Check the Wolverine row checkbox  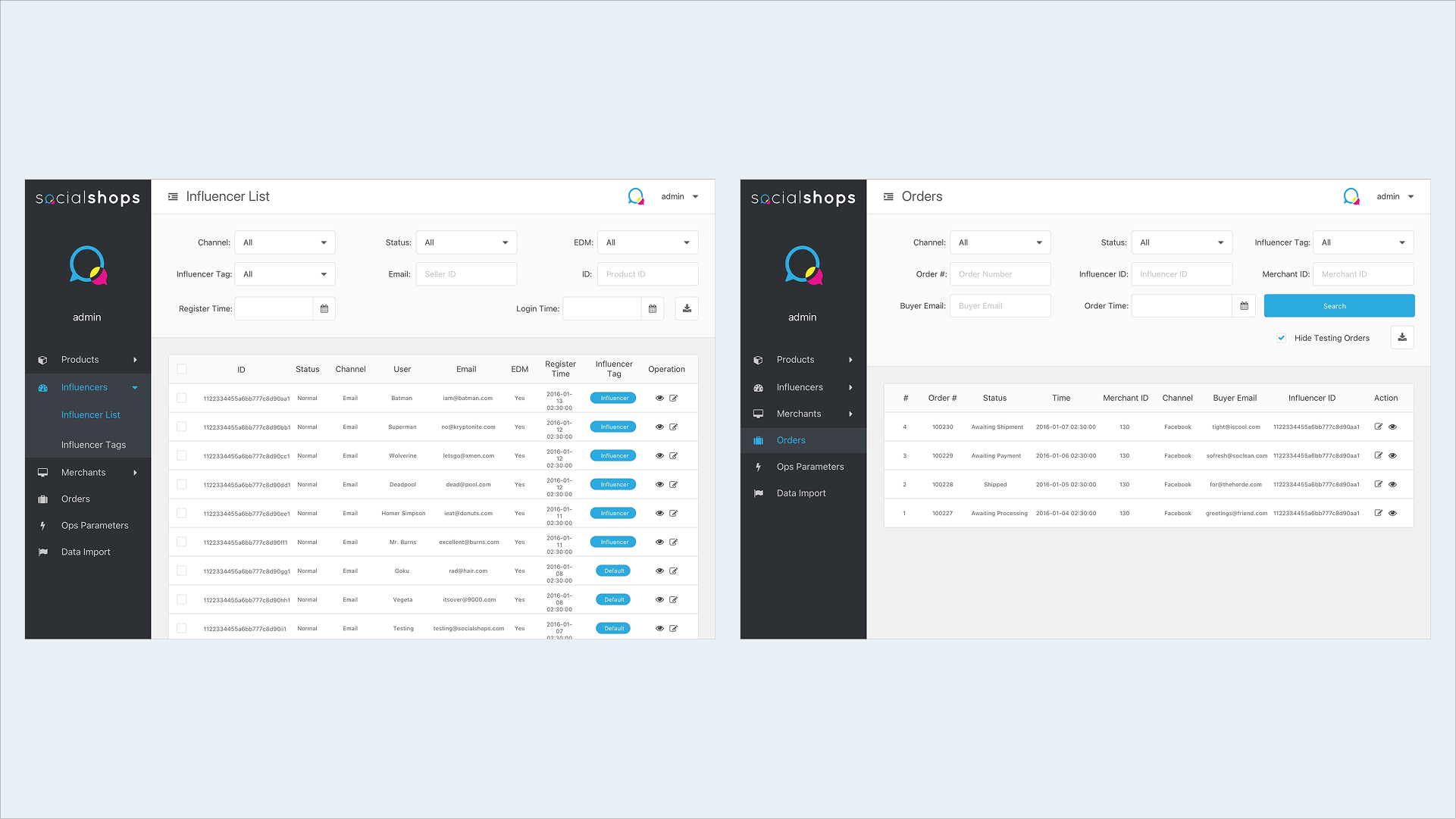click(x=182, y=456)
